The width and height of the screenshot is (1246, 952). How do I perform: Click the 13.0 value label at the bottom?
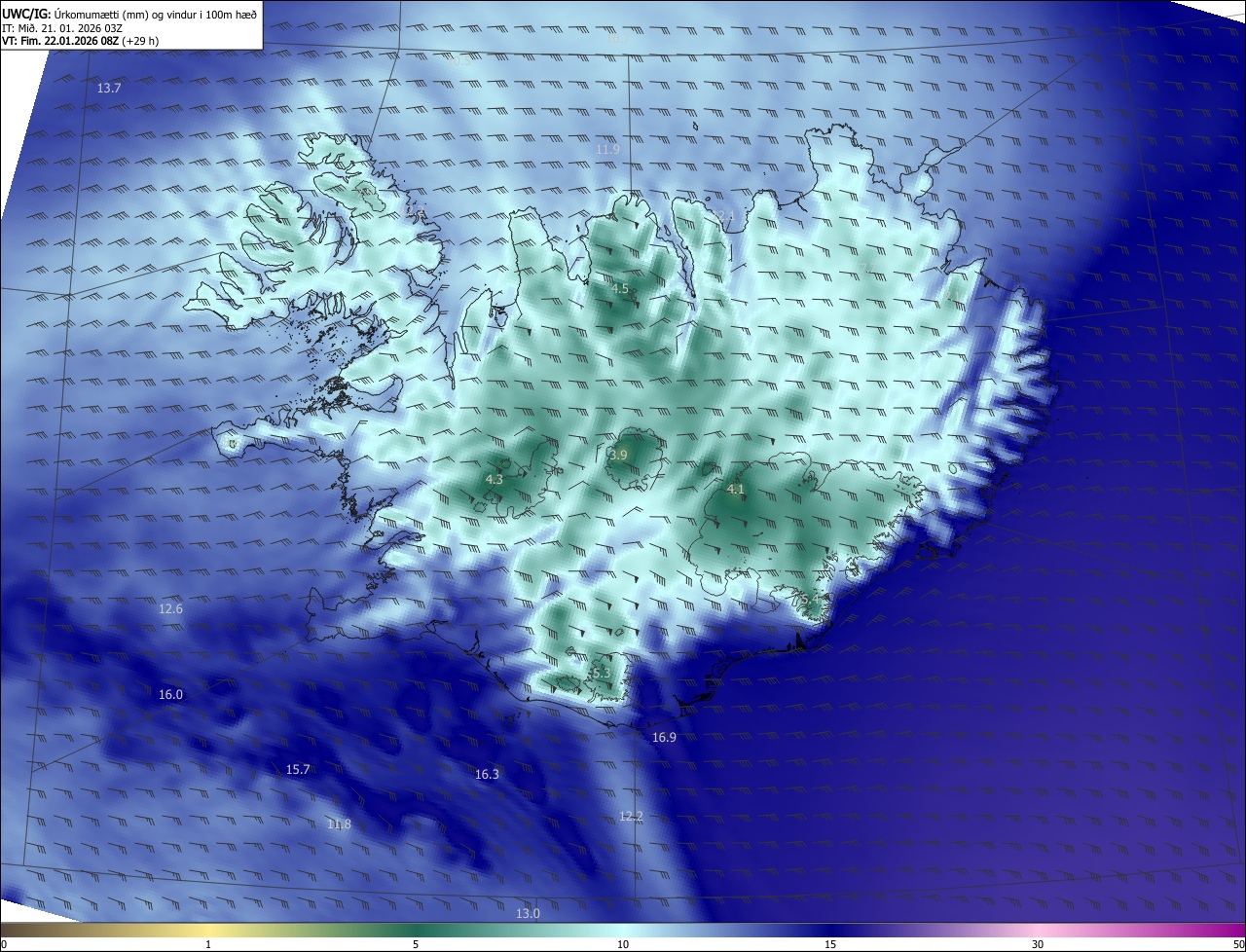point(528,913)
